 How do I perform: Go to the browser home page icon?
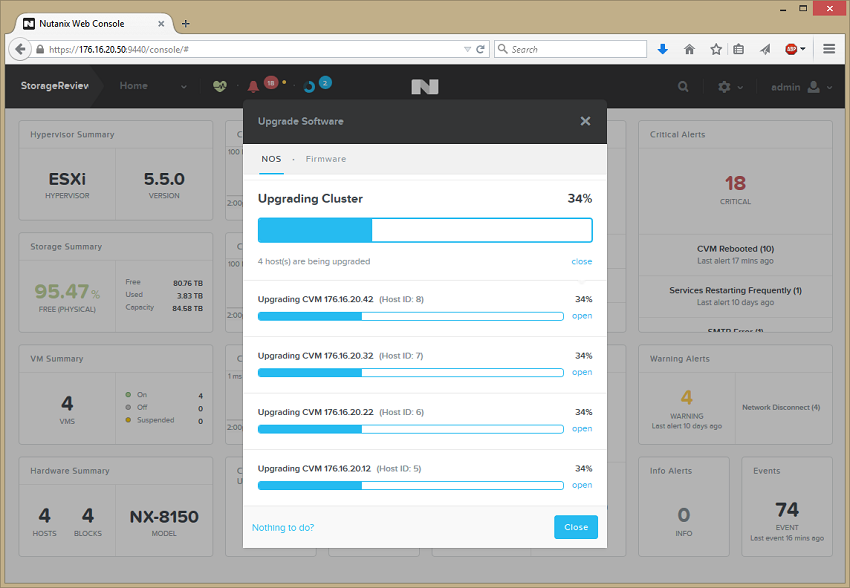coord(690,49)
